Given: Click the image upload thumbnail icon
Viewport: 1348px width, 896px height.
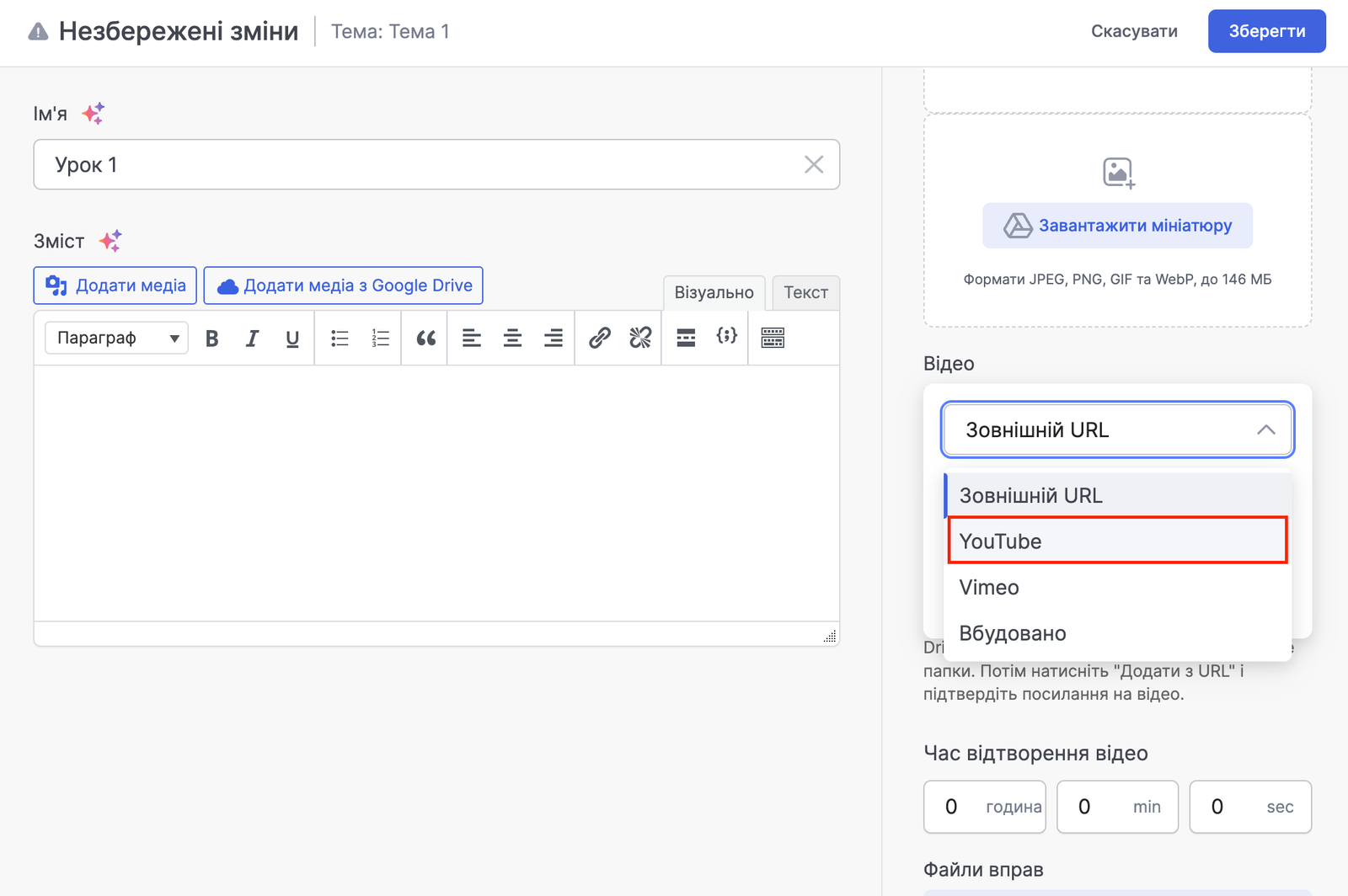Looking at the screenshot, I should (x=1119, y=173).
